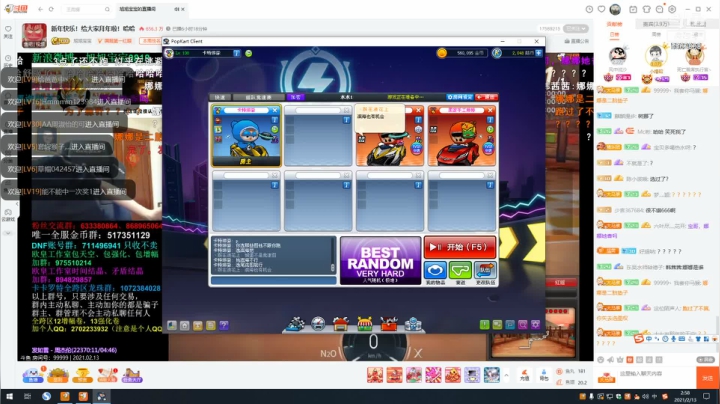The image size is (720, 404).
Task: Select the purple highlighted mode tab
Action: coord(295,97)
